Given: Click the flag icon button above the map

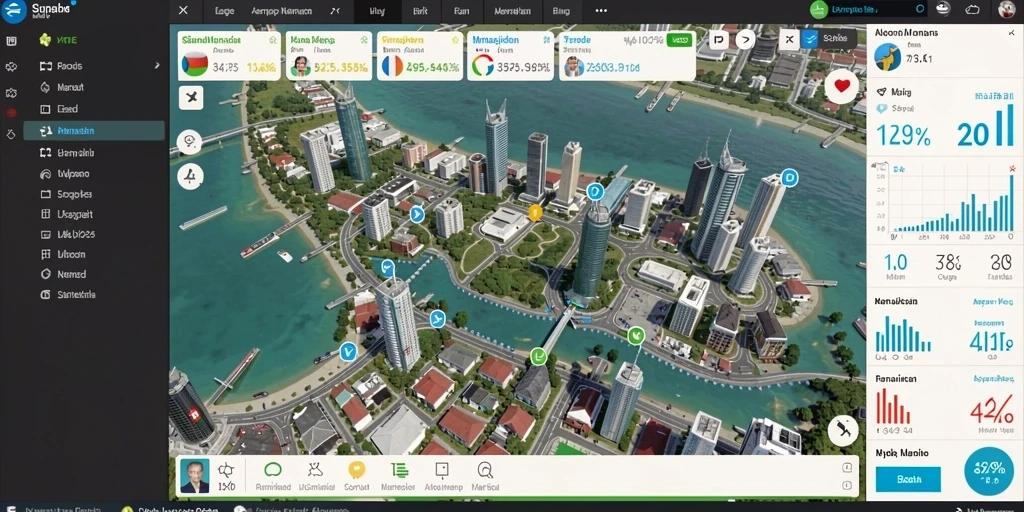Looking at the screenshot, I should tap(719, 40).
